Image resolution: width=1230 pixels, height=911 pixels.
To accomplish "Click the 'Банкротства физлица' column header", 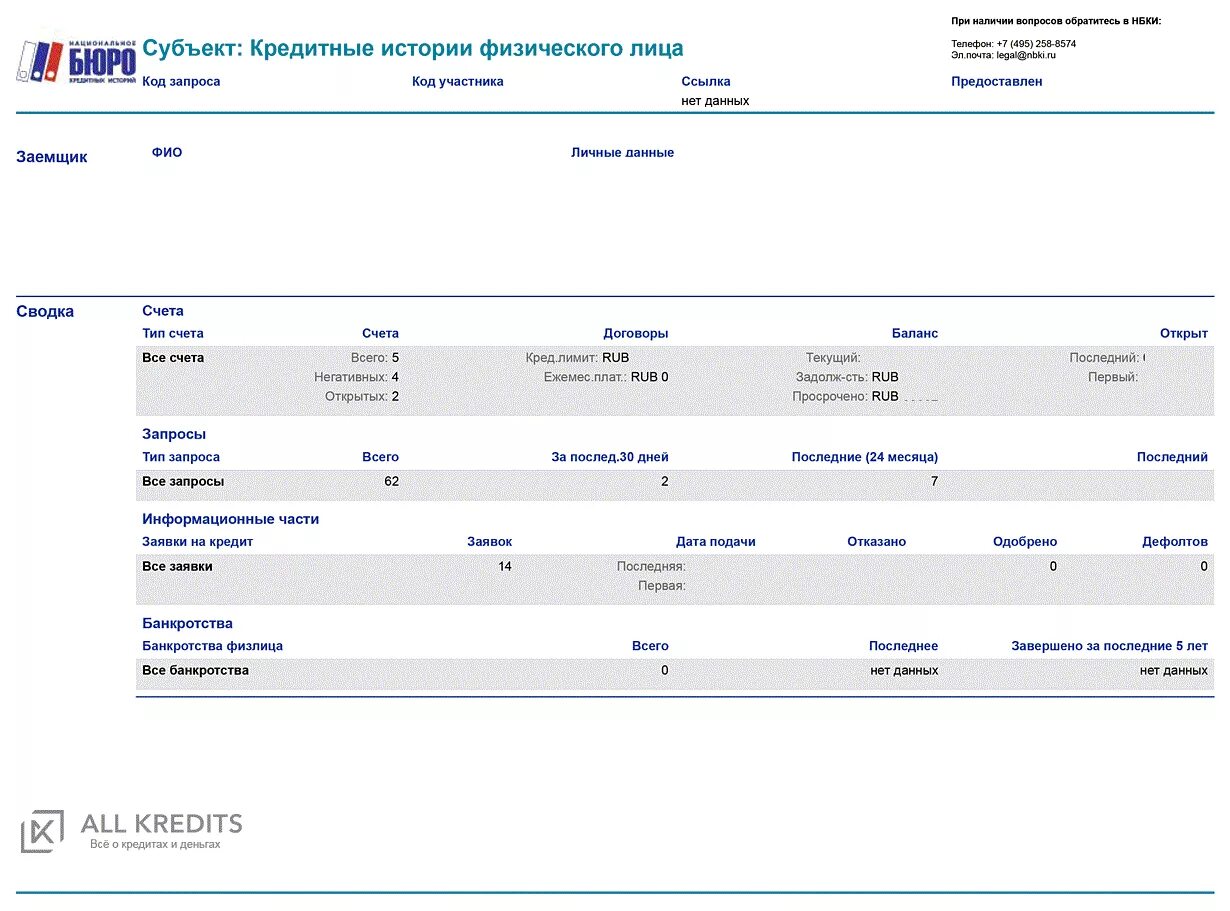I will (212, 646).
